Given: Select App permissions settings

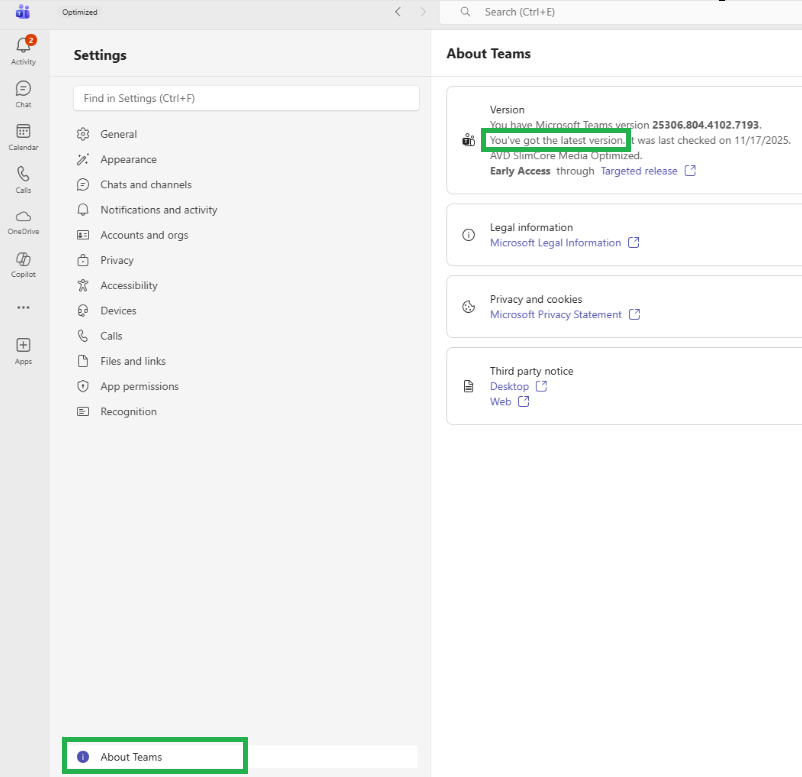Looking at the screenshot, I should point(247,386).
